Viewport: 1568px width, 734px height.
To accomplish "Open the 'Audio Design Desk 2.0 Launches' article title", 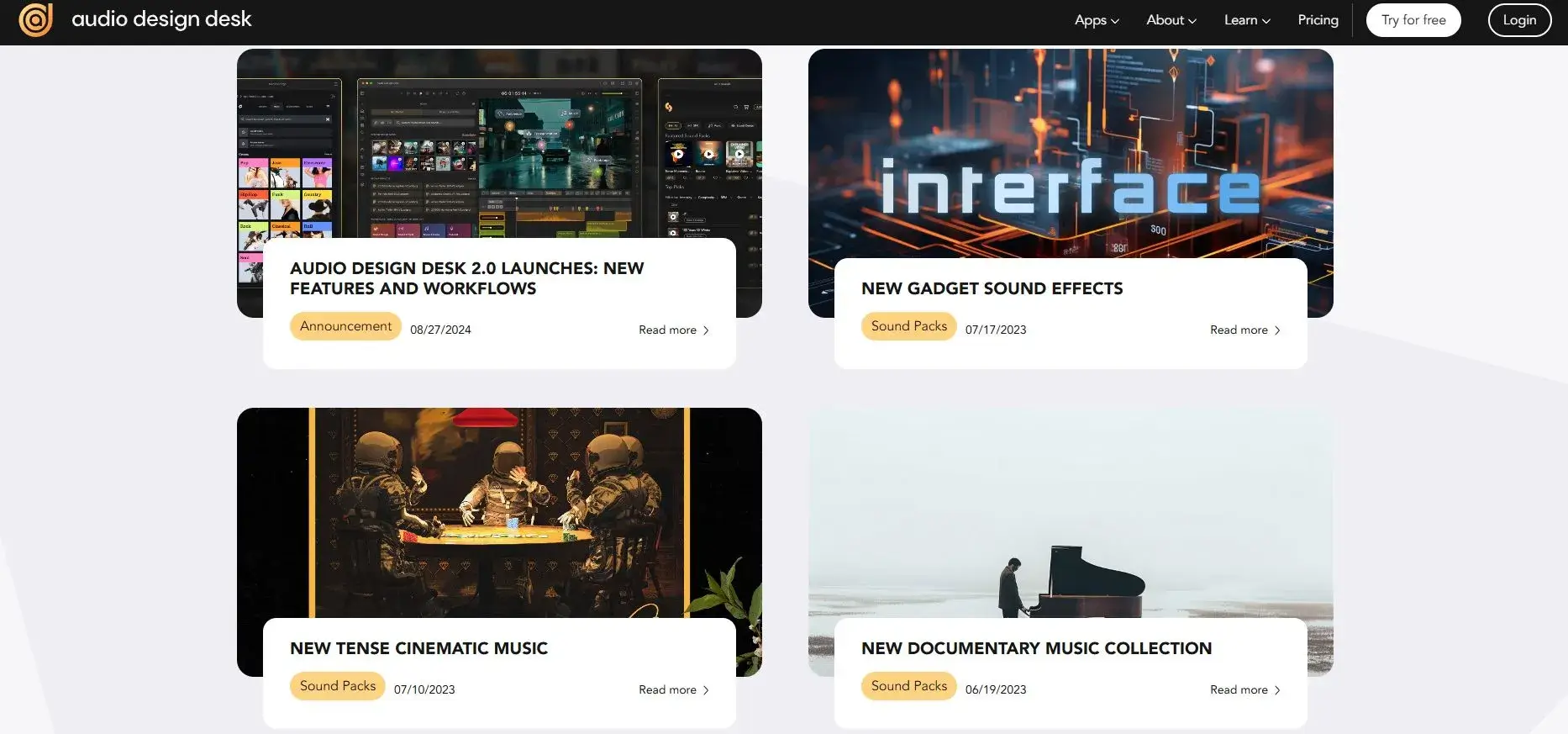I will 467,278.
